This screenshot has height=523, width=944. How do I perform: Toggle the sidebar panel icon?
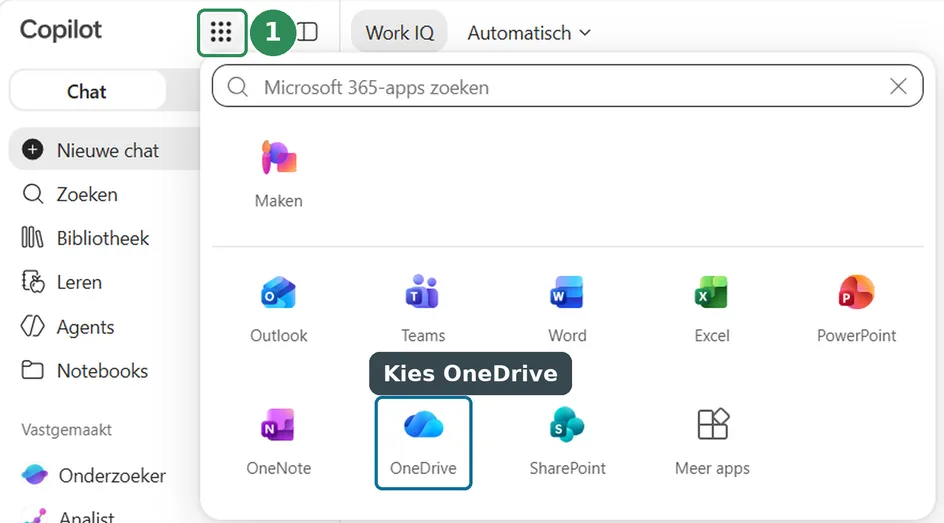click(x=308, y=32)
